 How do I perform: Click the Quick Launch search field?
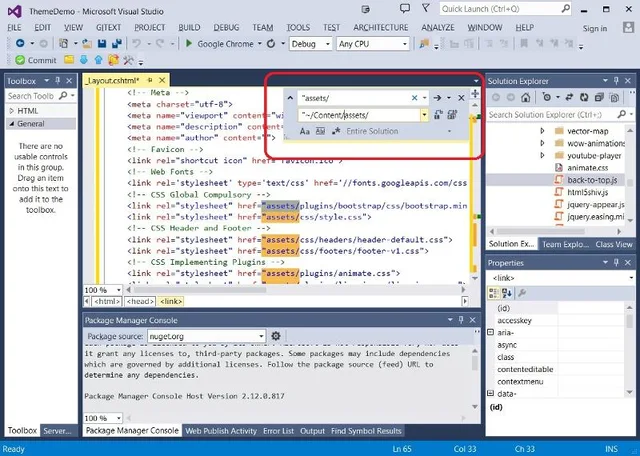point(505,9)
